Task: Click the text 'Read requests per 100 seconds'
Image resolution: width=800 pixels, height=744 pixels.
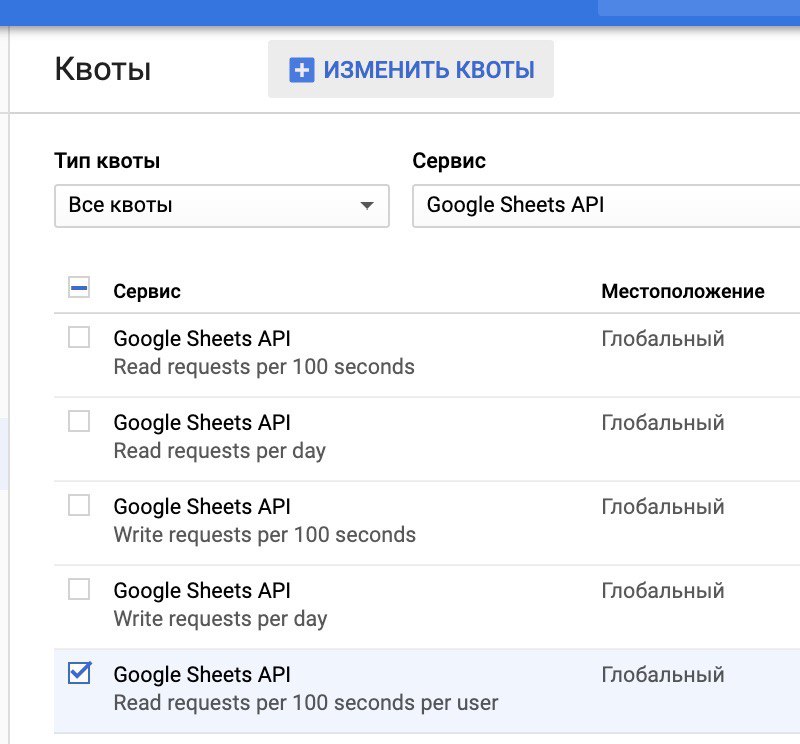Action: tap(264, 367)
